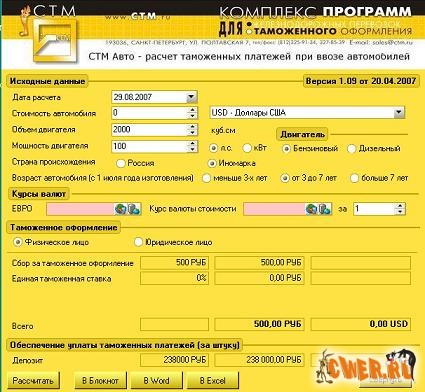Image resolution: width=425 pixels, height=392 pixels.
Task: Open the www.ctm.ru website link
Action: 138,16
